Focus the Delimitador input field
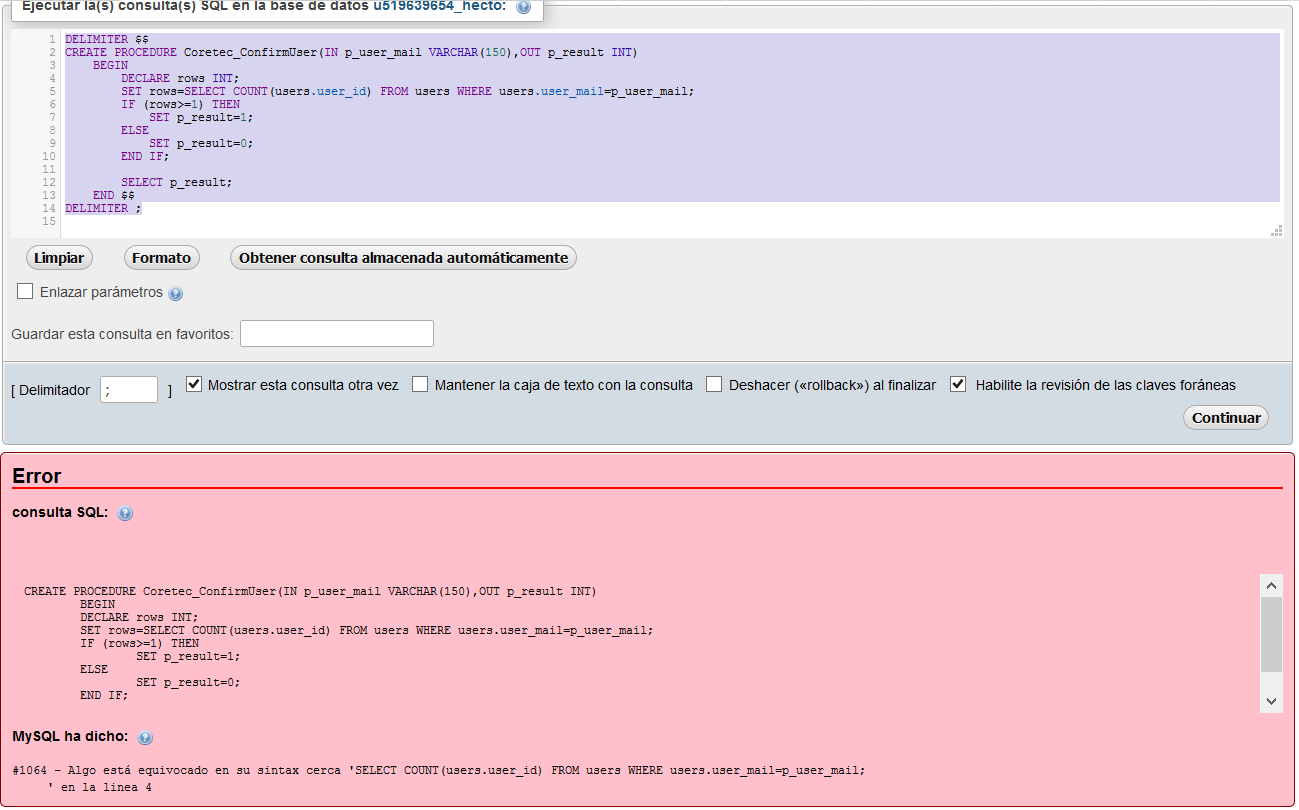1299x810 pixels. [129, 390]
